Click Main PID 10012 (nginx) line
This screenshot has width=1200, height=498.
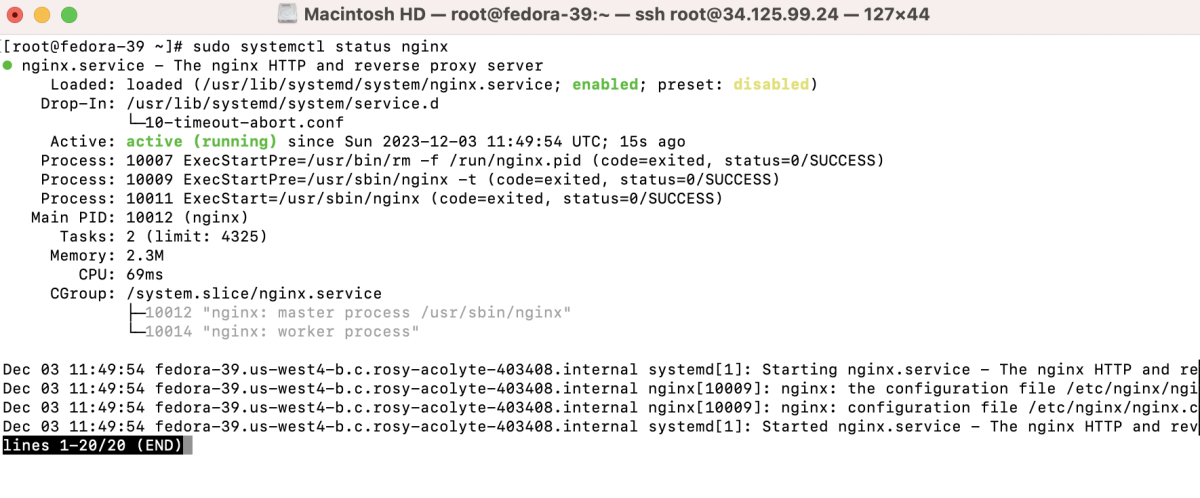click(x=139, y=217)
